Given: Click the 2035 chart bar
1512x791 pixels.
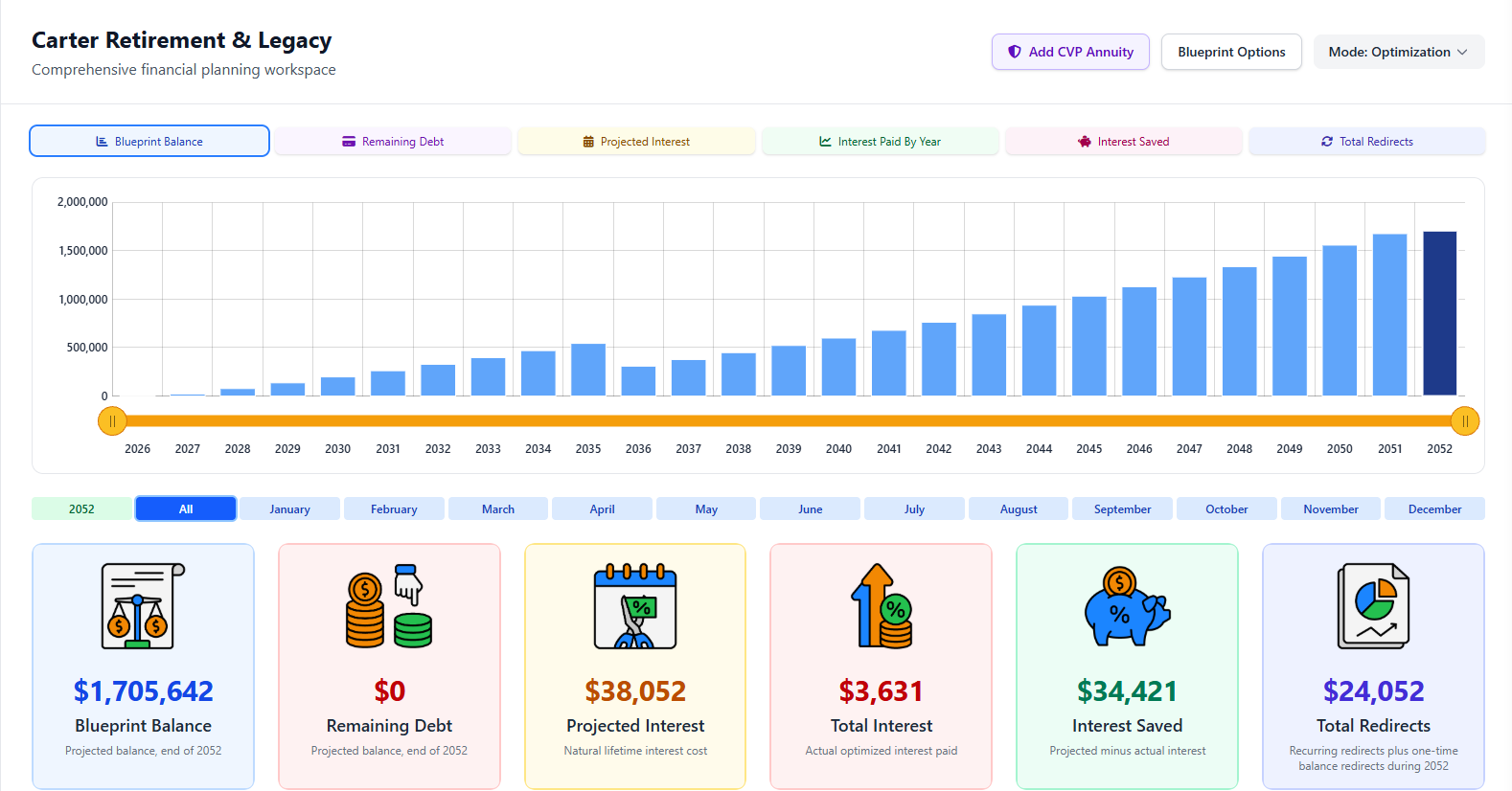Looking at the screenshot, I should 588,370.
